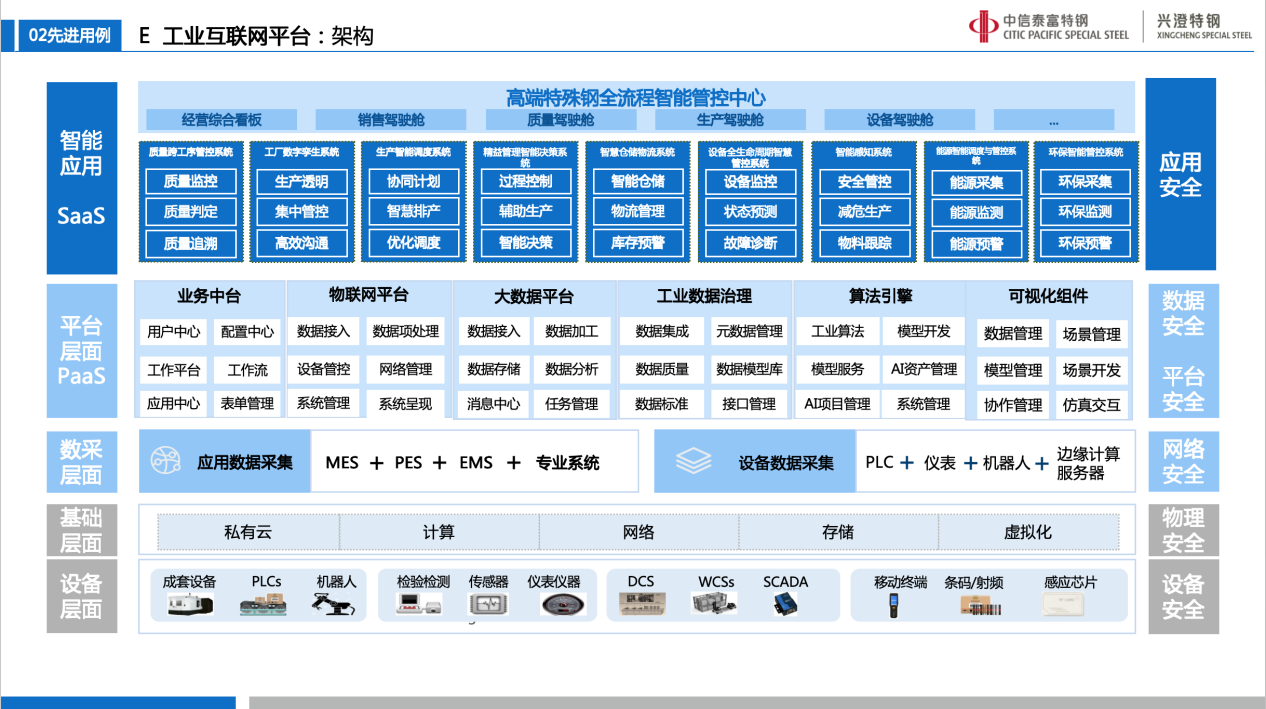
Task: Select the 环保预警 box
Action: tap(1085, 243)
